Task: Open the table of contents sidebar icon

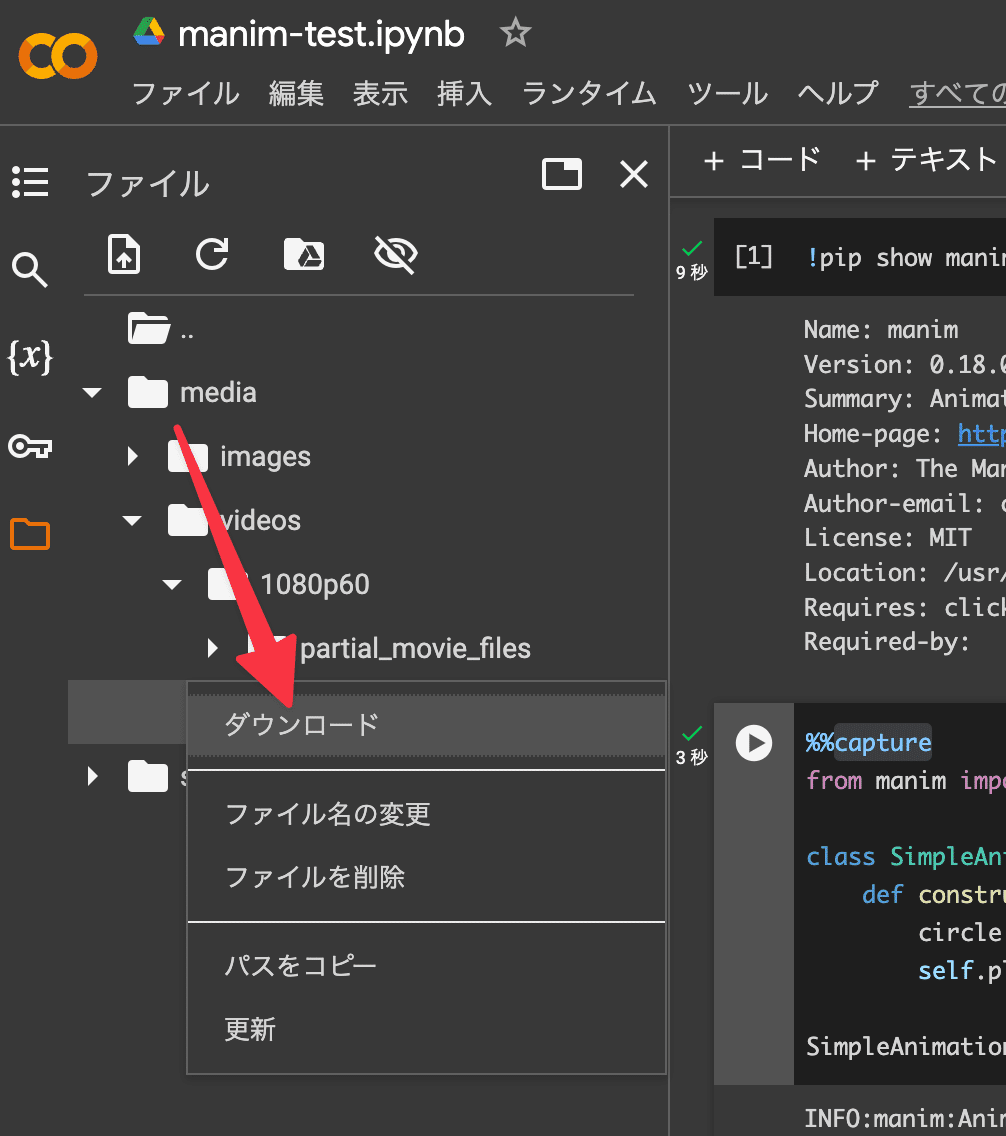Action: (30, 182)
